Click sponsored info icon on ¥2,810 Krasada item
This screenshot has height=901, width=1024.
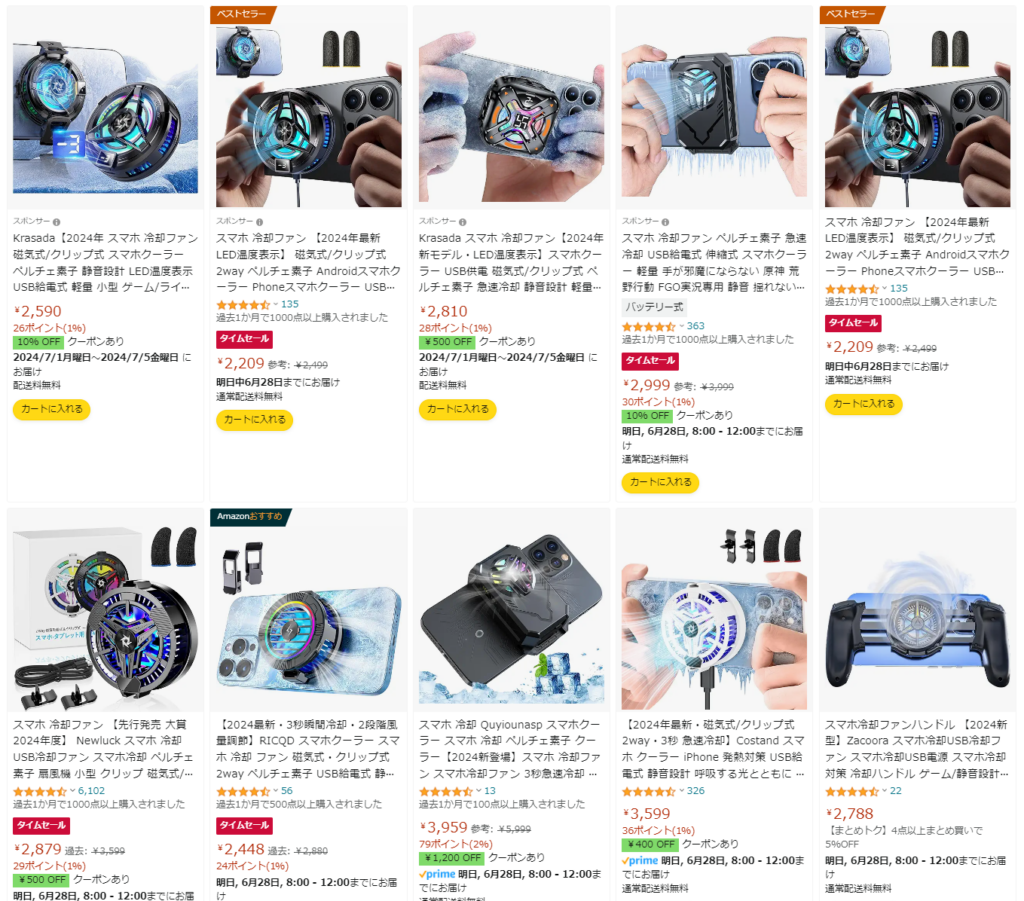(x=462, y=222)
